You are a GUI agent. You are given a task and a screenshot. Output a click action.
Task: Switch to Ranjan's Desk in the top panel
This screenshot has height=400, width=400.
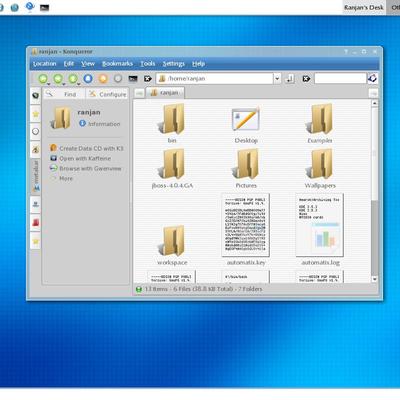pos(364,7)
